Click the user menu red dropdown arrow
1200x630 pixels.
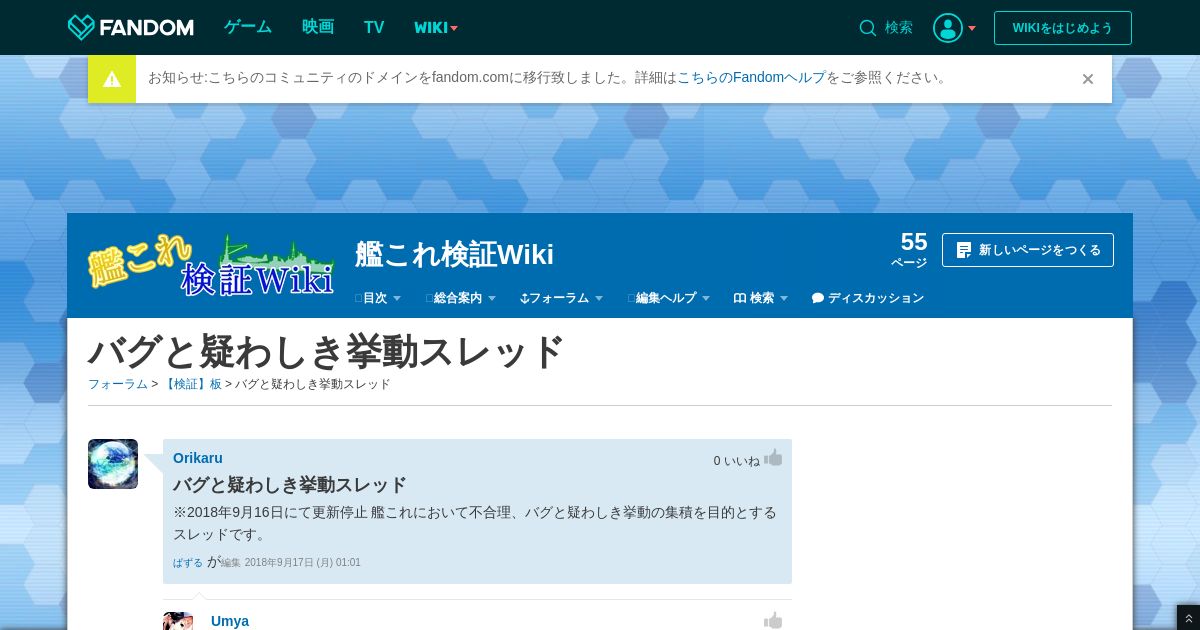[x=972, y=29]
